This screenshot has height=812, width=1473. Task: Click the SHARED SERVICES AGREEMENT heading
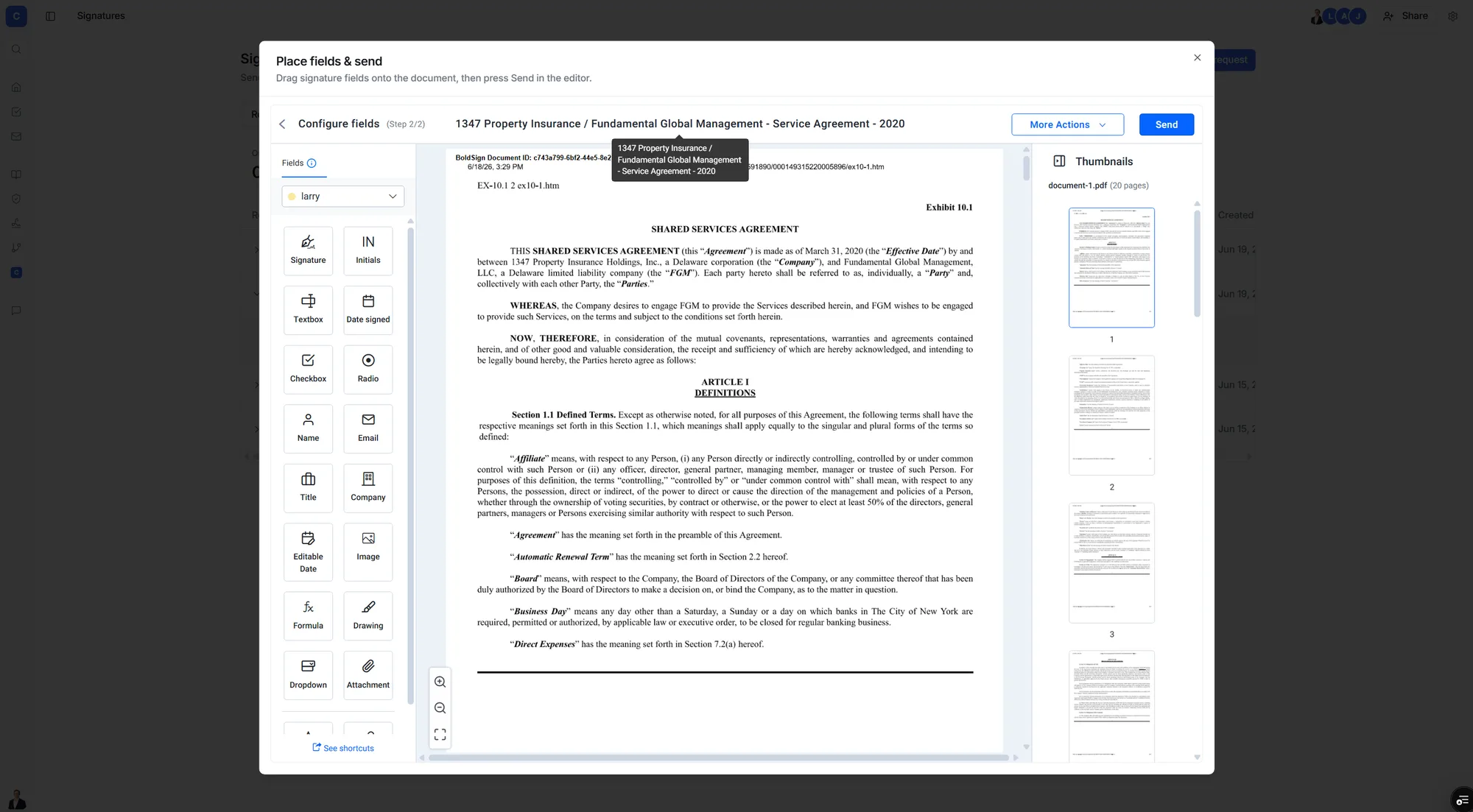pos(725,229)
